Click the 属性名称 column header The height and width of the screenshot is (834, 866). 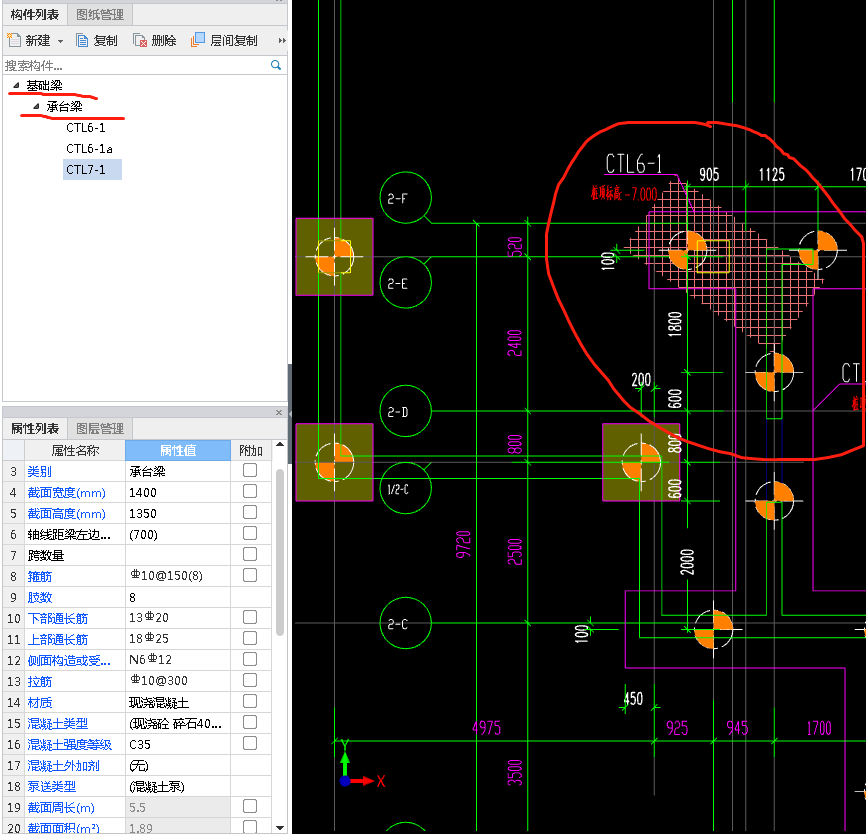pos(75,451)
